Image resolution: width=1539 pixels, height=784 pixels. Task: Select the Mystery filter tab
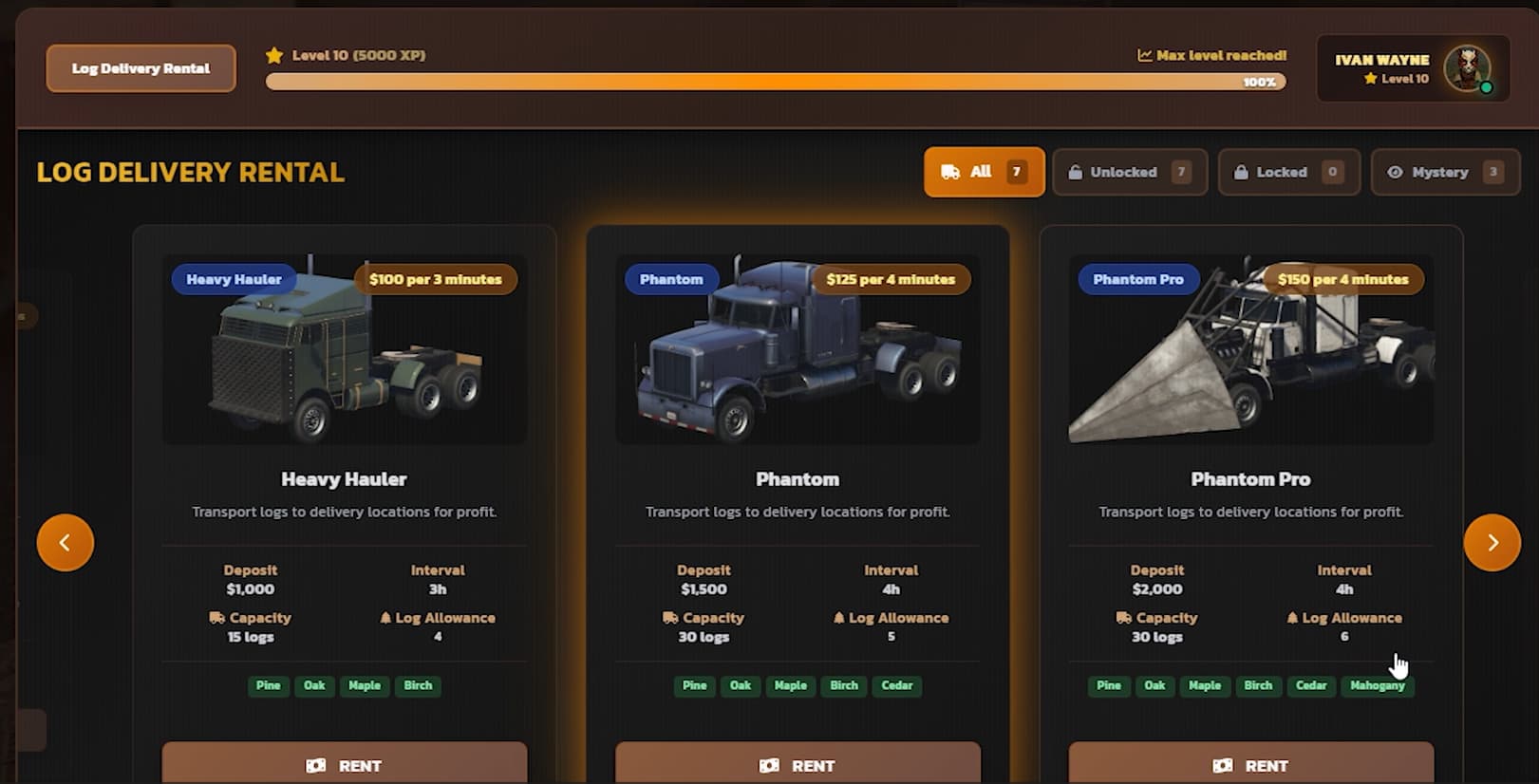click(1445, 172)
